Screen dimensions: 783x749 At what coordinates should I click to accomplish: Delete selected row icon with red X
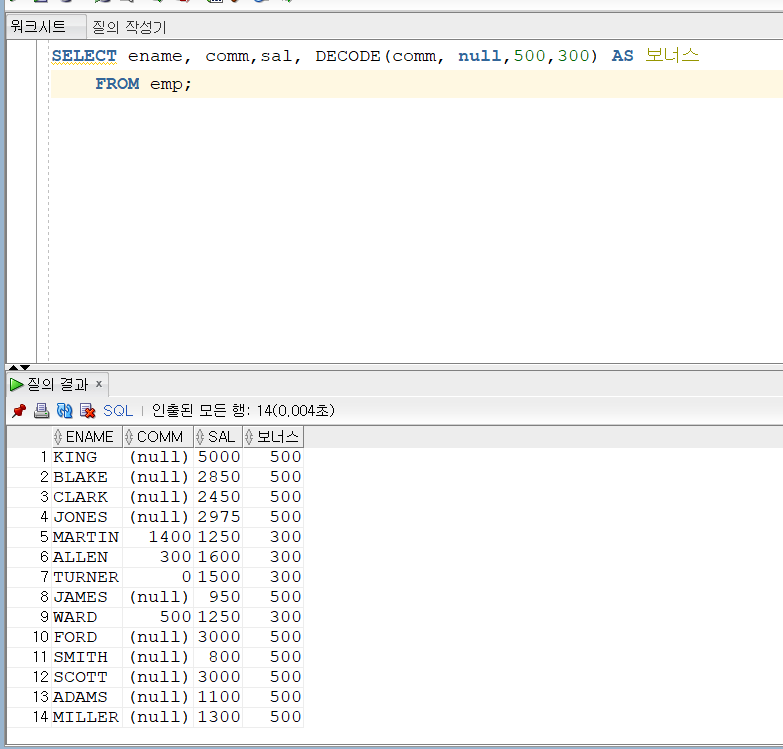tap(87, 411)
